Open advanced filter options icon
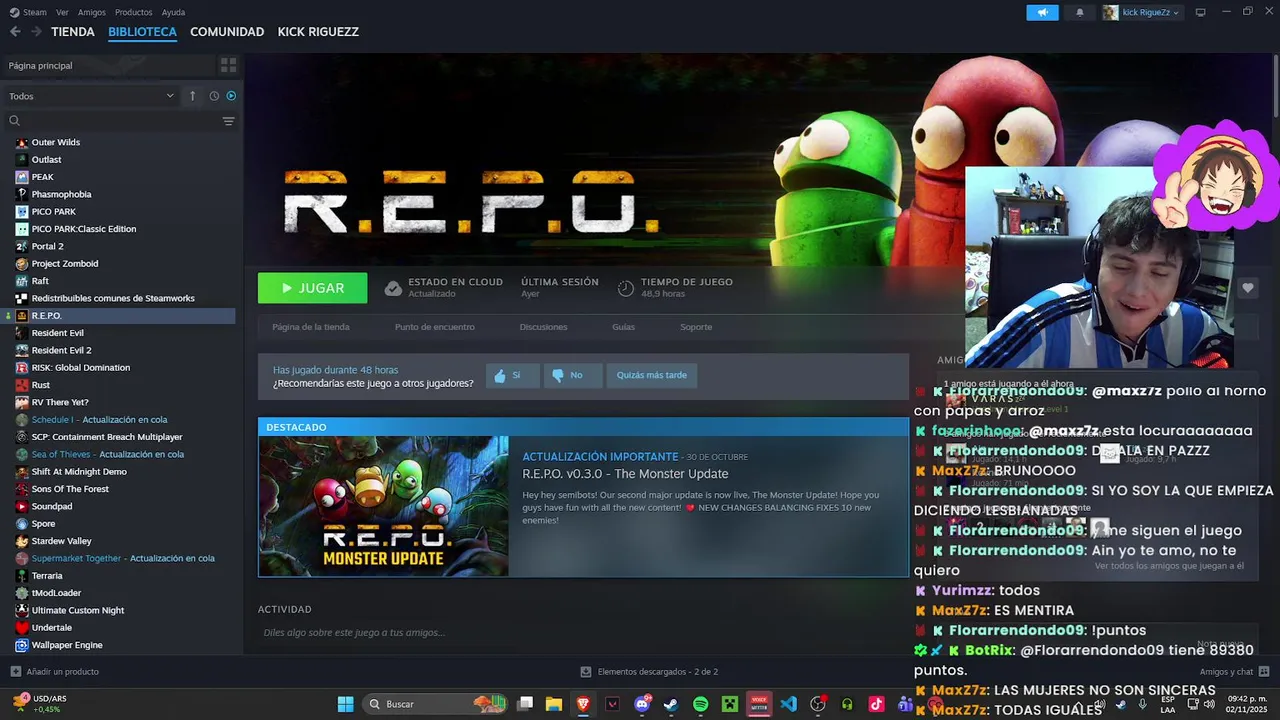 tap(229, 121)
